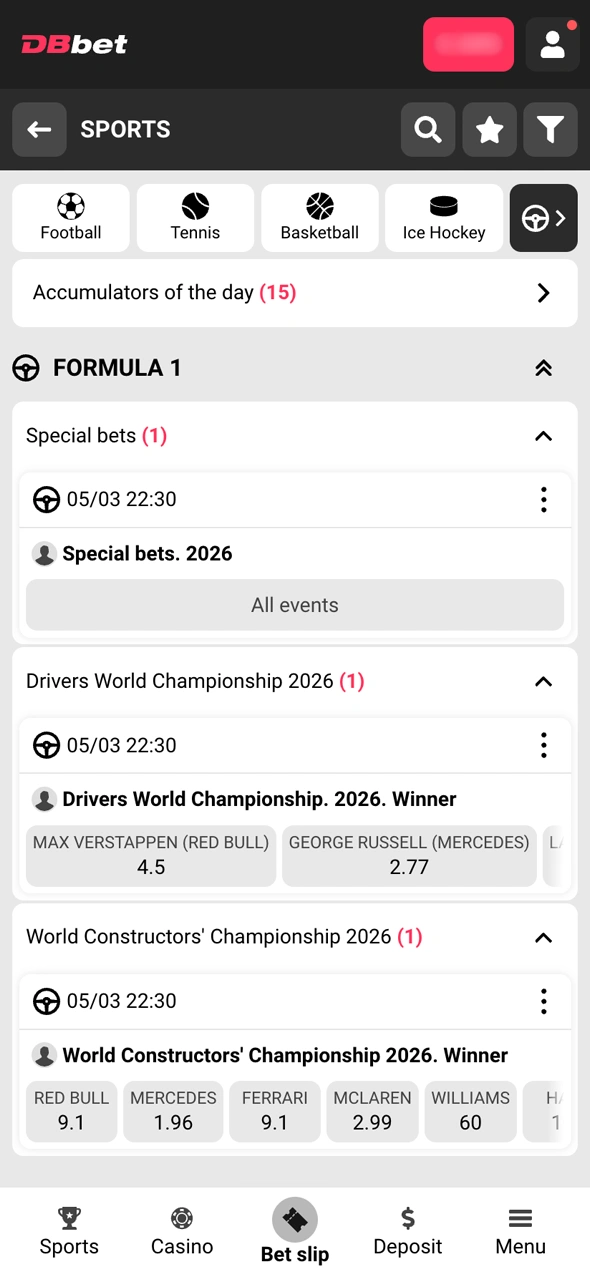The width and height of the screenshot is (590, 1280).
Task: Select Max Verstappen at odds 4.5
Action: point(150,855)
